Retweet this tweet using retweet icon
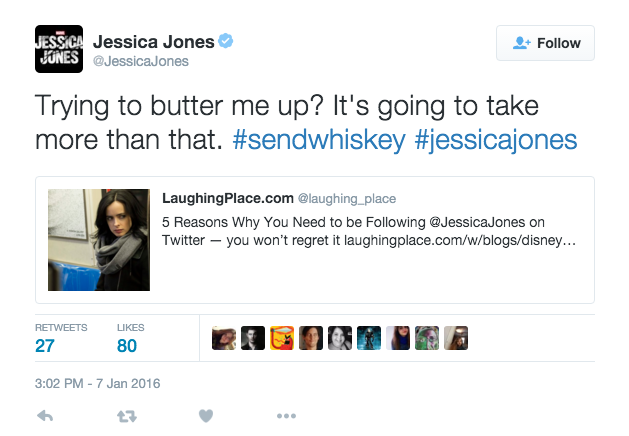 pos(127,416)
